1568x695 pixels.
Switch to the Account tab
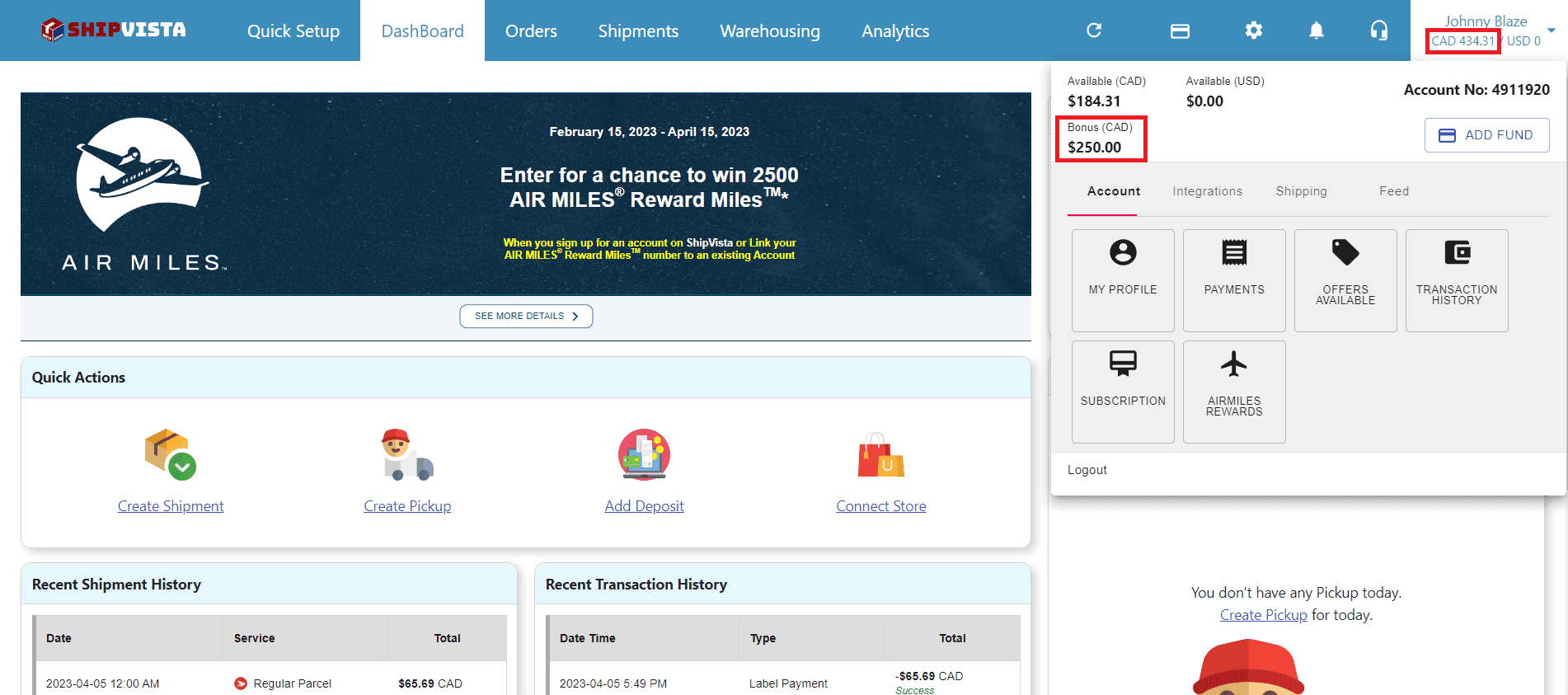(1114, 191)
